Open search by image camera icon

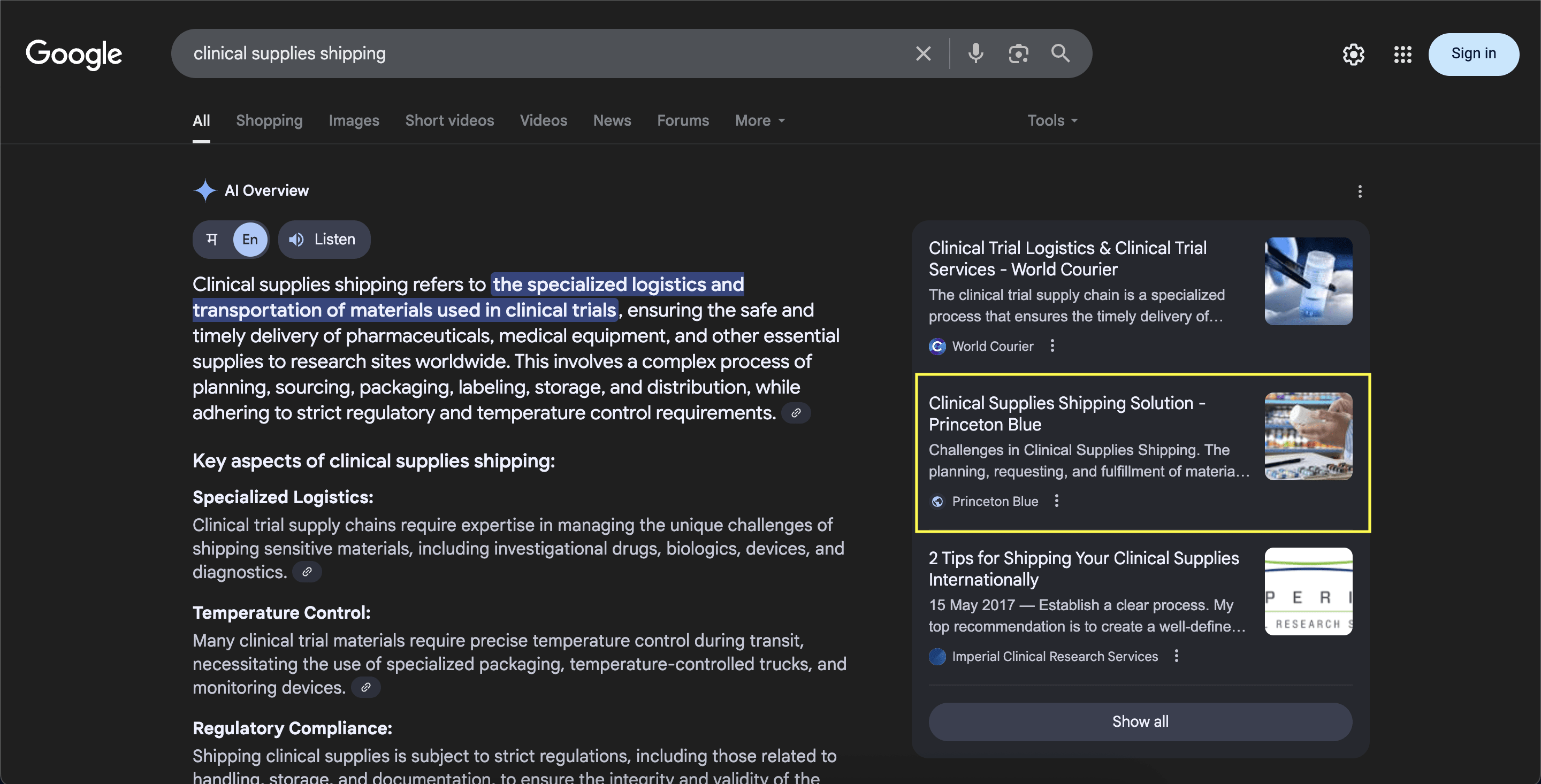[1018, 54]
